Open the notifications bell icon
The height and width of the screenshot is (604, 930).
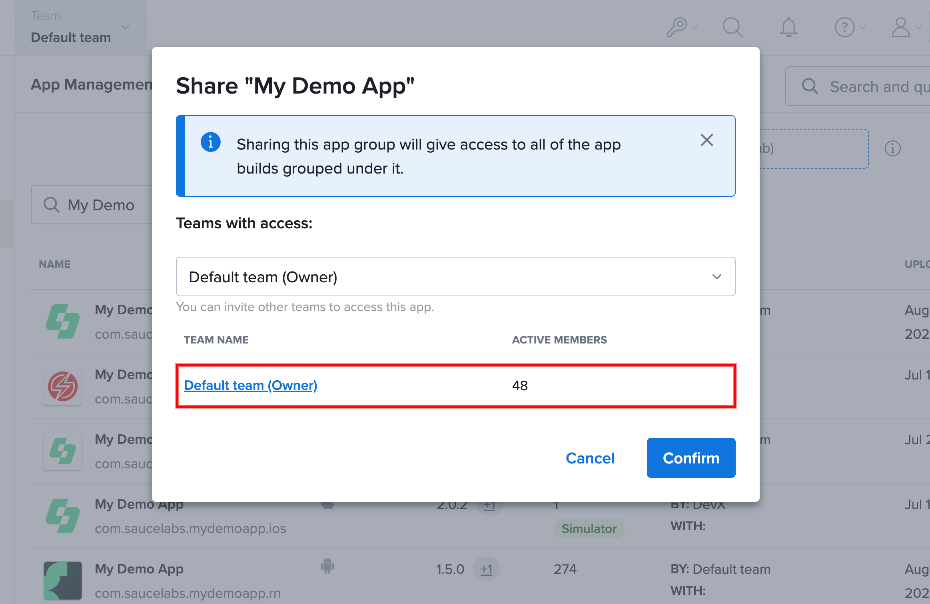tap(788, 27)
